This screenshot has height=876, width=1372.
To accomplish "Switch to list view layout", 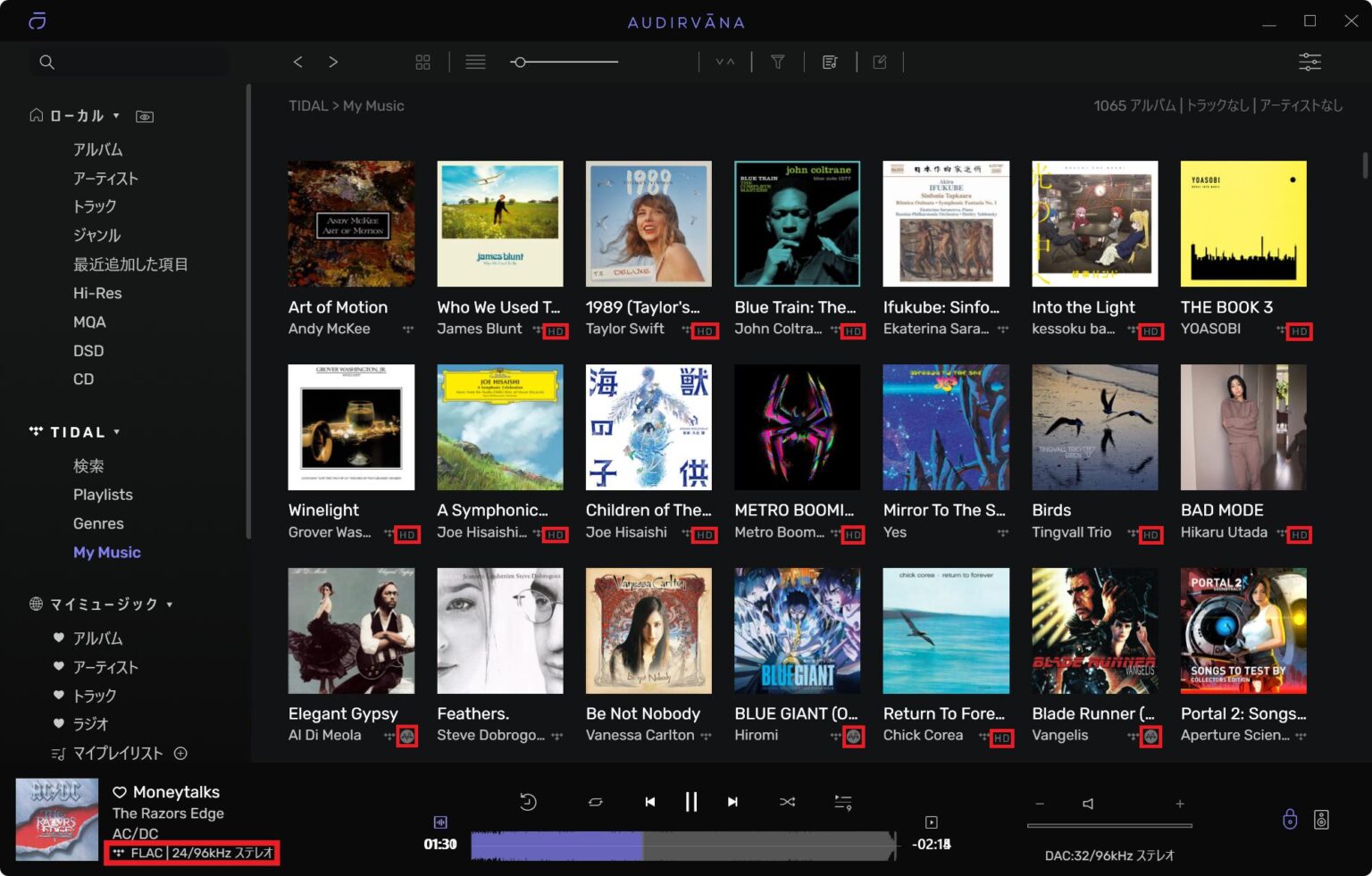I will 475,62.
